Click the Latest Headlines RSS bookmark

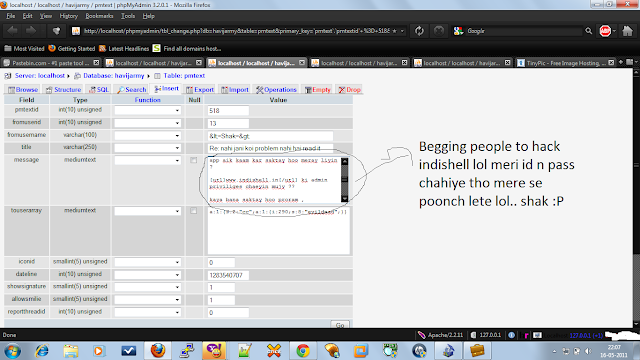coord(124,49)
